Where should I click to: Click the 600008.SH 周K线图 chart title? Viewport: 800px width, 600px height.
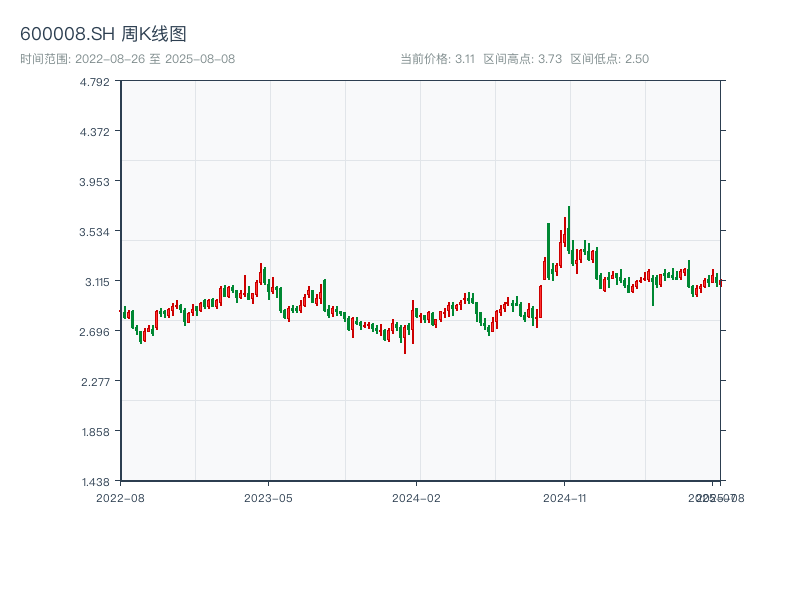point(103,35)
